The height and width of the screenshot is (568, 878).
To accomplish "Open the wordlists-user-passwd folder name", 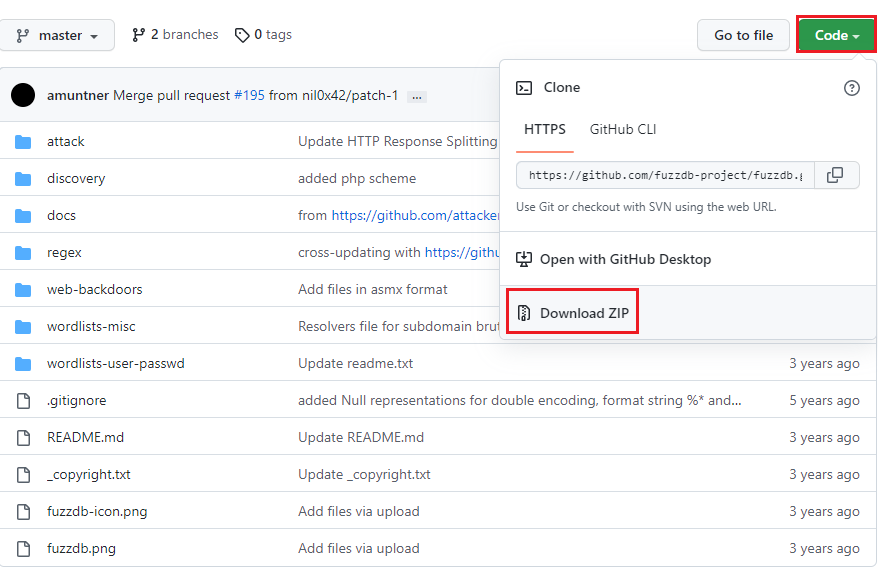I will (116, 363).
